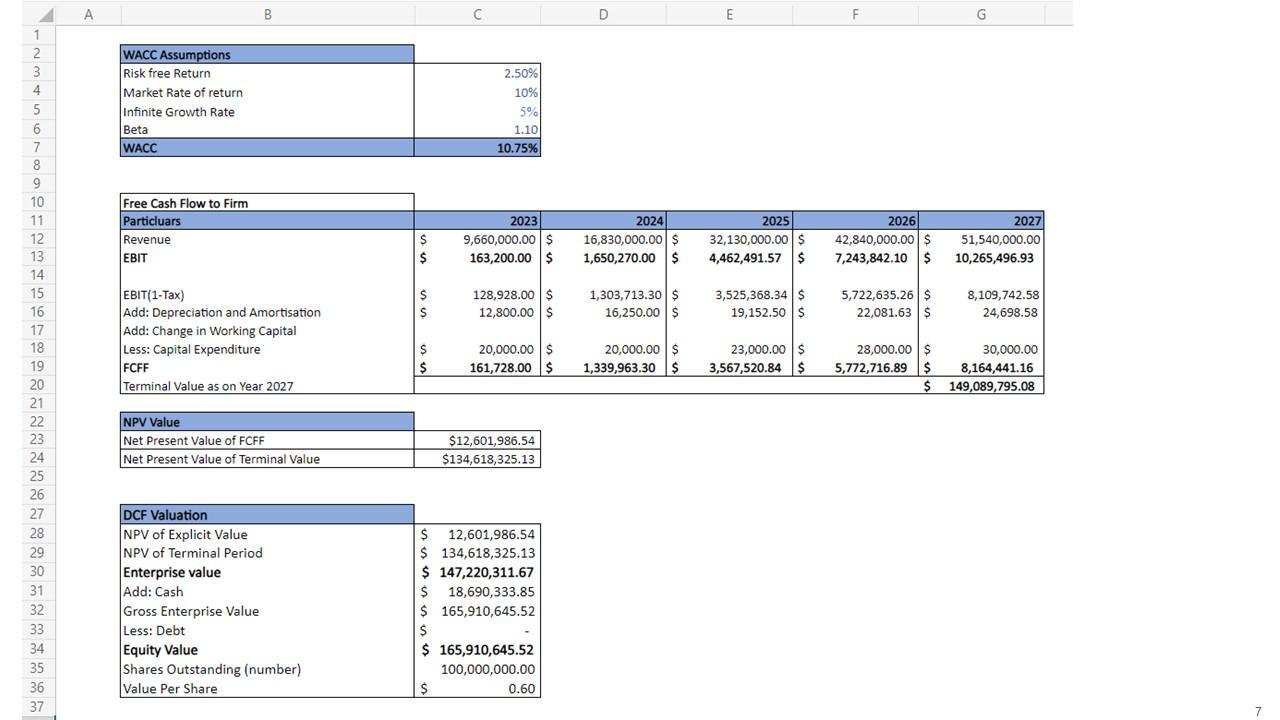This screenshot has height=720, width=1280.
Task: Select Shares Outstanding number cell
Action: 477,670
